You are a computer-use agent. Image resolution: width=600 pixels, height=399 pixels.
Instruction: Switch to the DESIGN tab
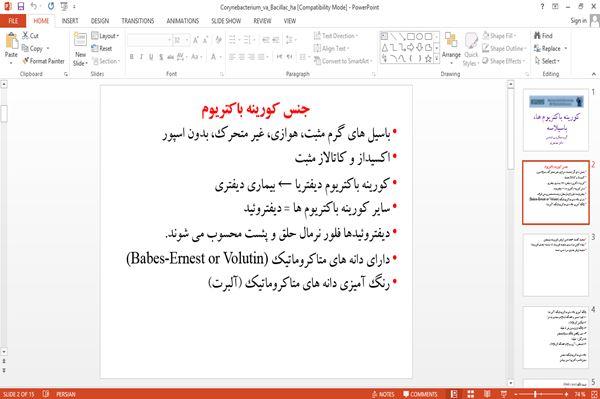point(100,21)
